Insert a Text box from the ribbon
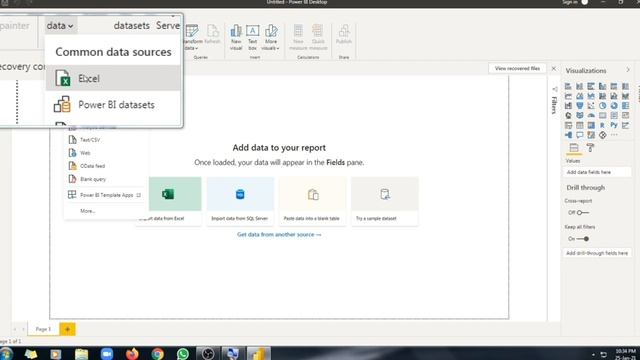Viewport: 640px width, 360px height. coord(252,37)
